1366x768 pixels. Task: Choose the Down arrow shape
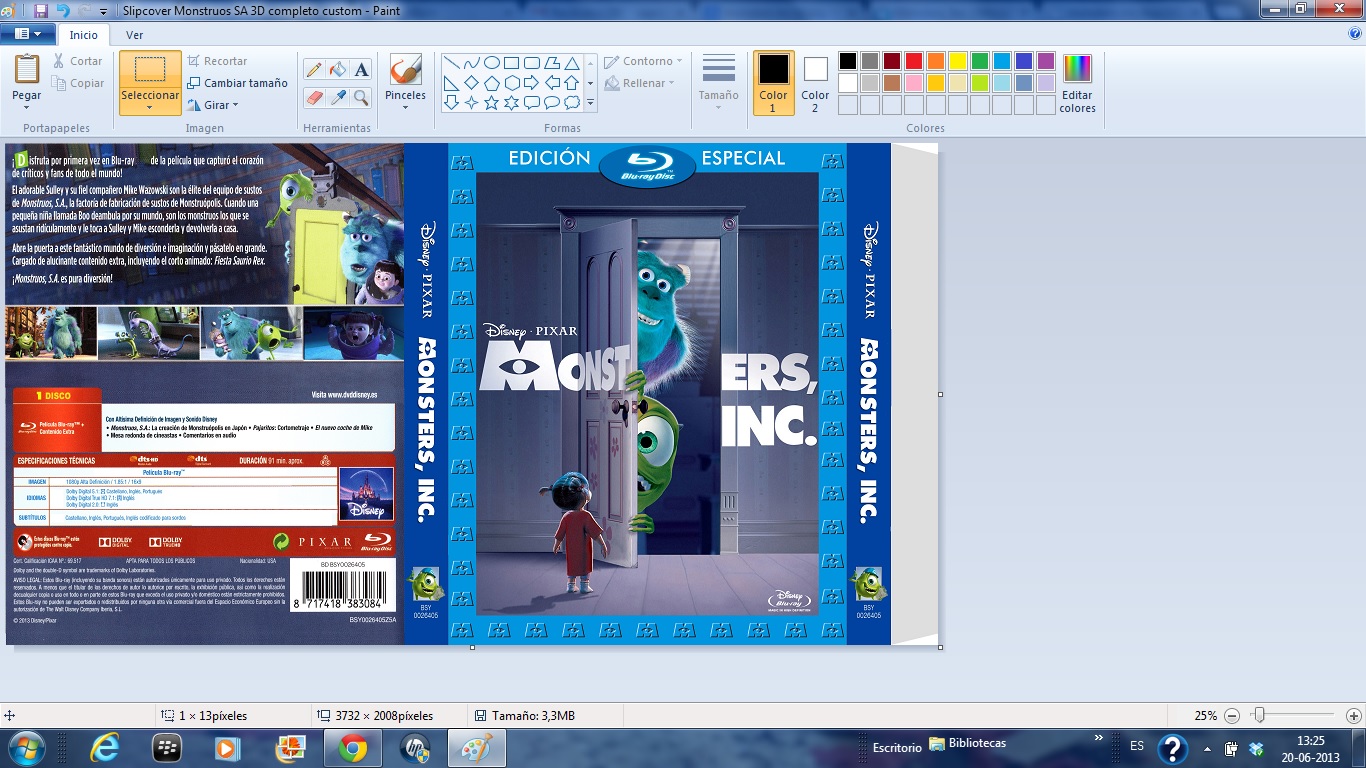tap(451, 102)
